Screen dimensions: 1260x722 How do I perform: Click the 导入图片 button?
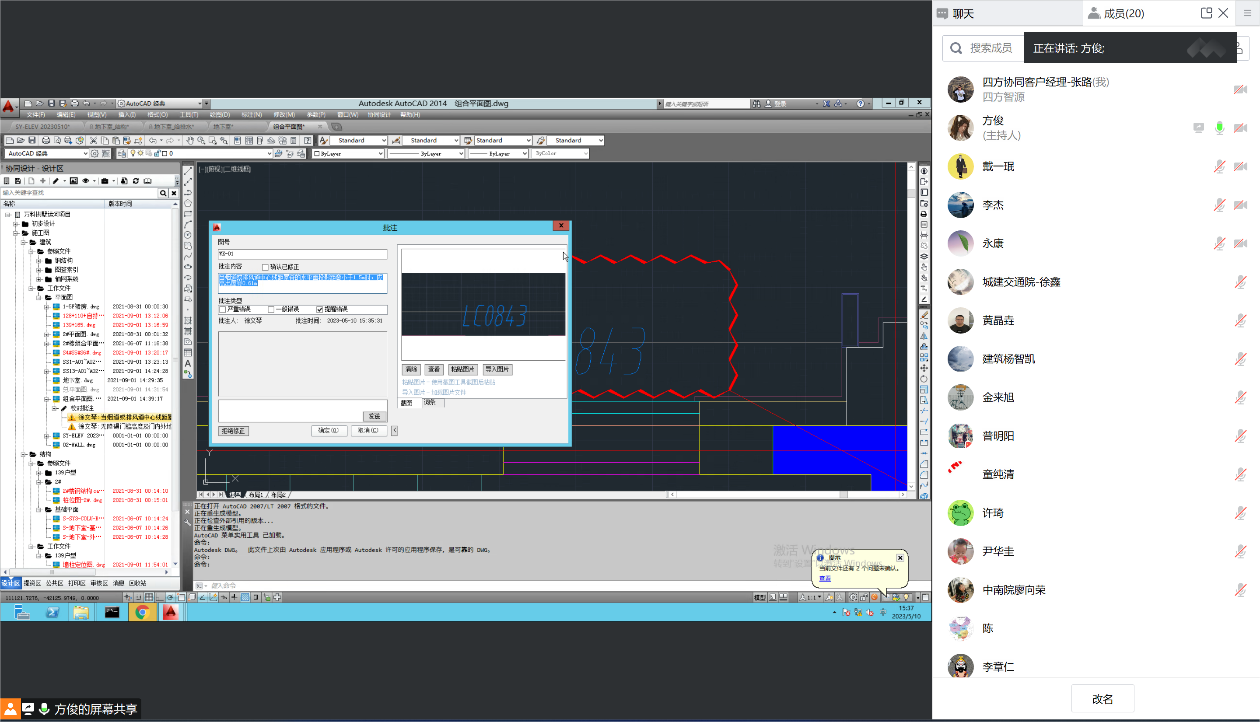point(497,370)
